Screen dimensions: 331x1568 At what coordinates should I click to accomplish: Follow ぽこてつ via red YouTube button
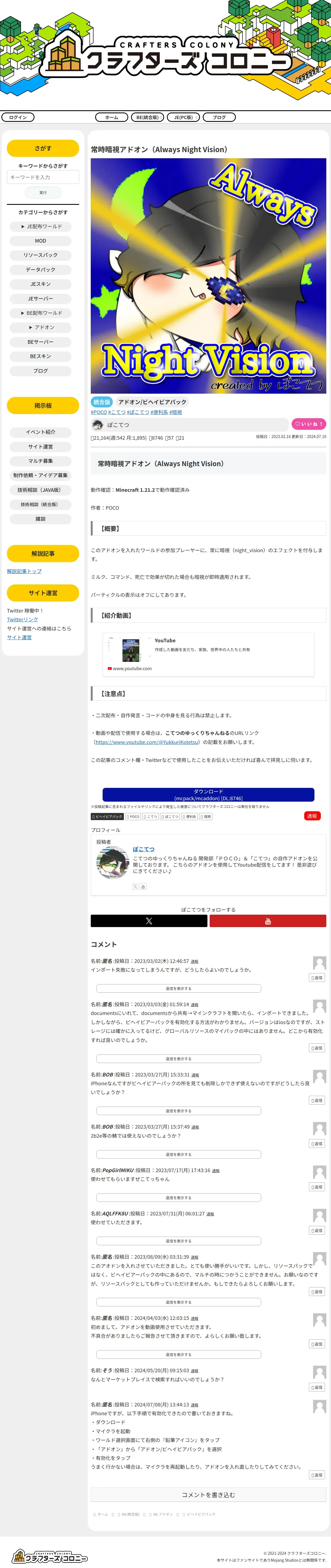click(268, 921)
